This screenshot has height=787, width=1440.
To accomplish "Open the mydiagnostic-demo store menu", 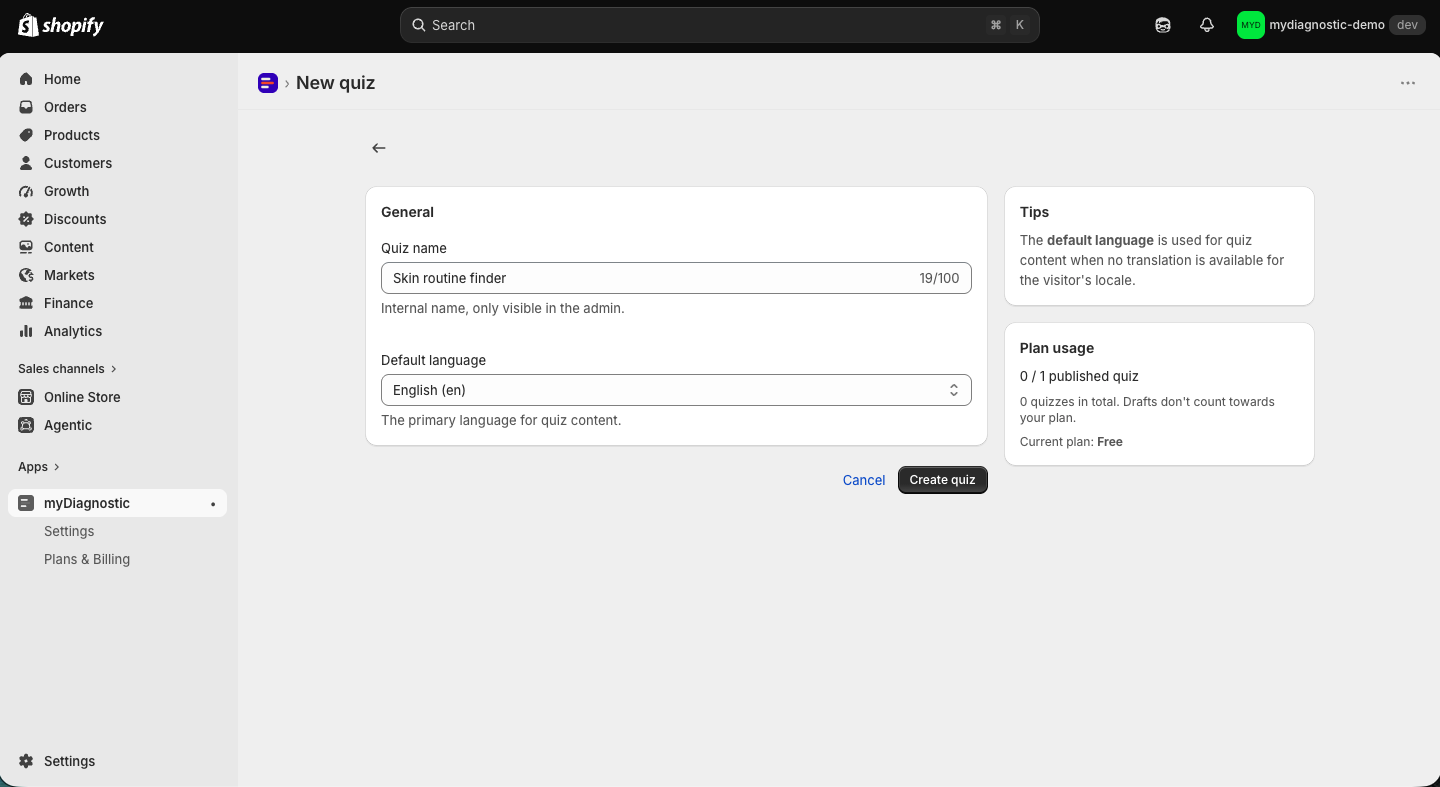I will click(x=1330, y=25).
